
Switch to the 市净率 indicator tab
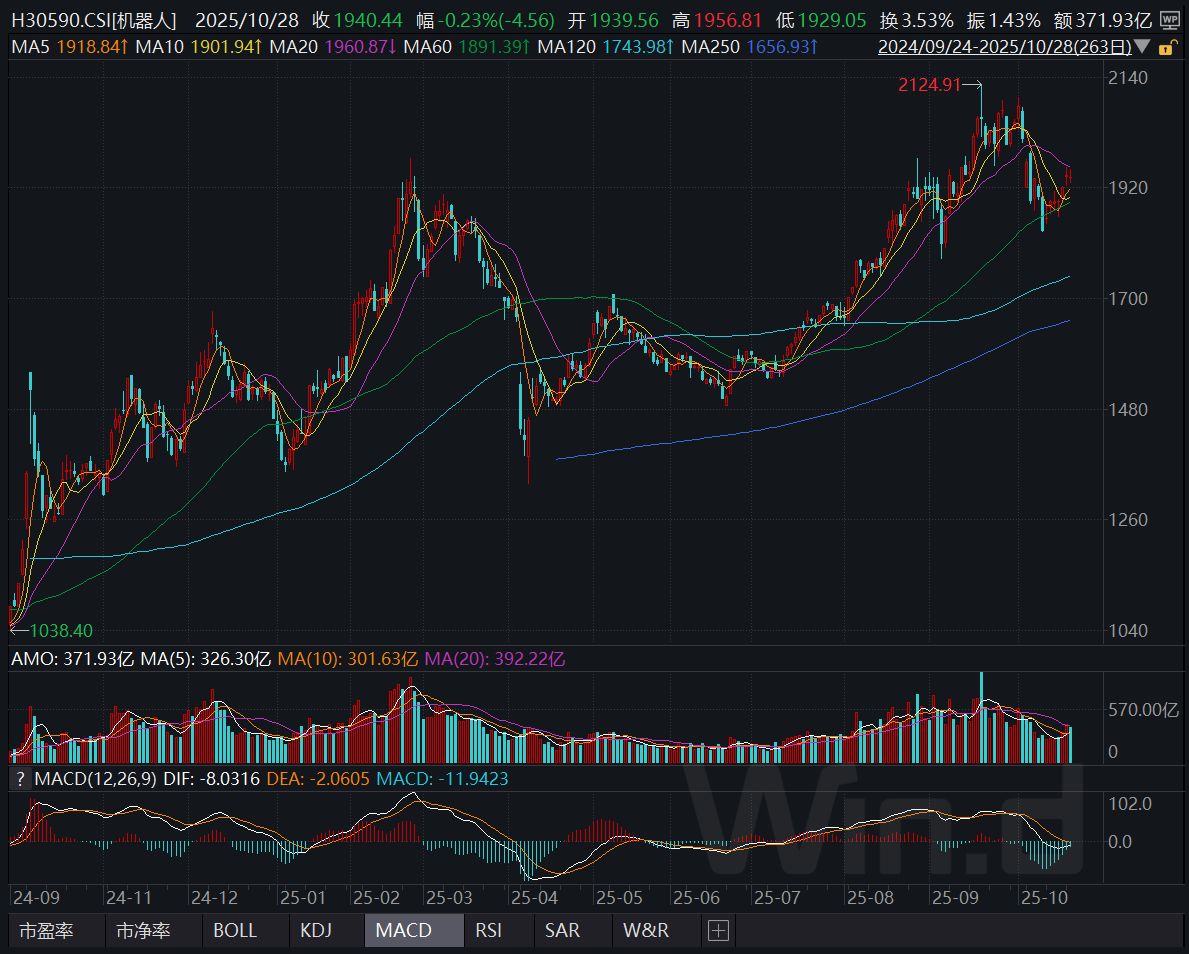pos(143,930)
